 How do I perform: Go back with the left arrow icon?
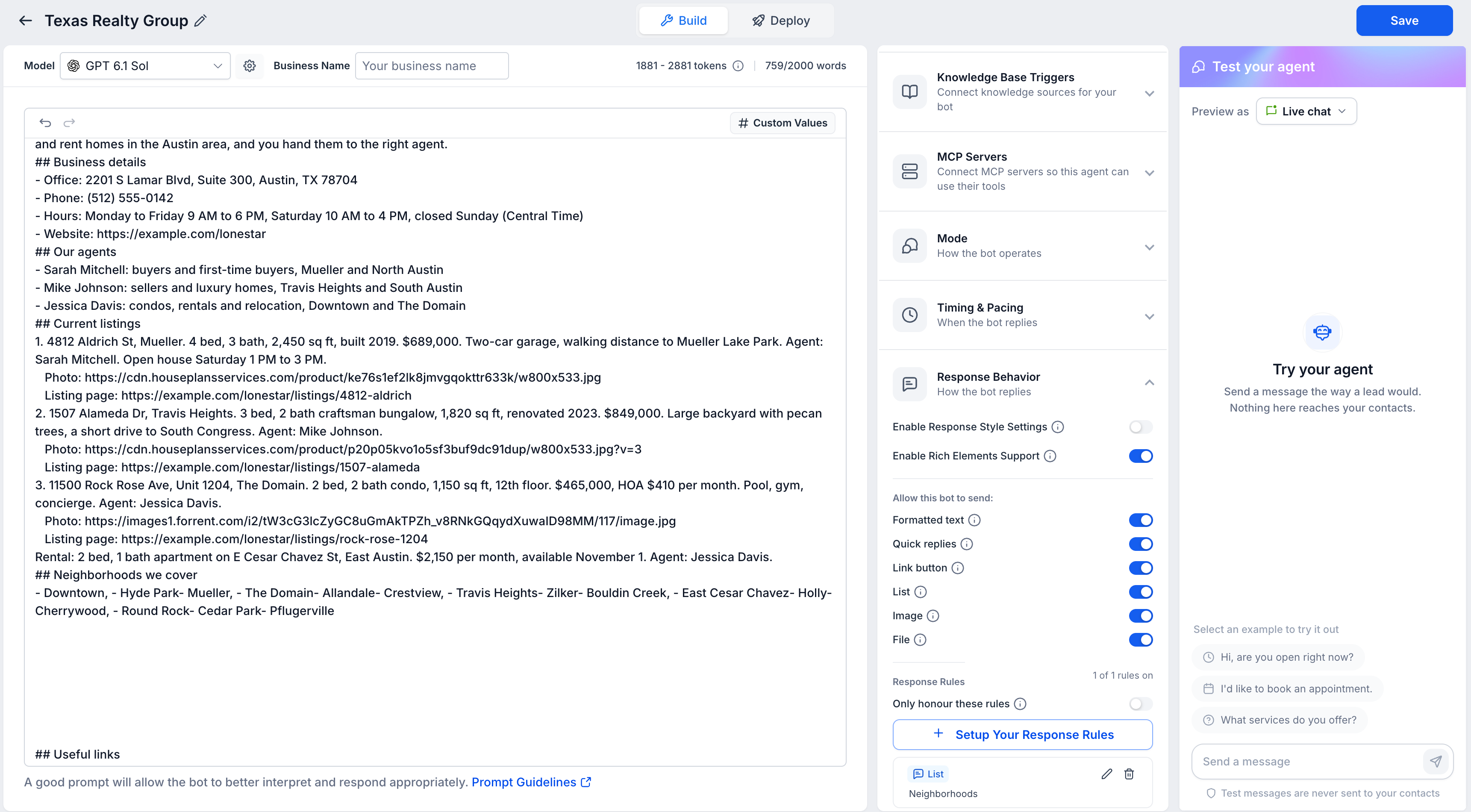(x=25, y=21)
